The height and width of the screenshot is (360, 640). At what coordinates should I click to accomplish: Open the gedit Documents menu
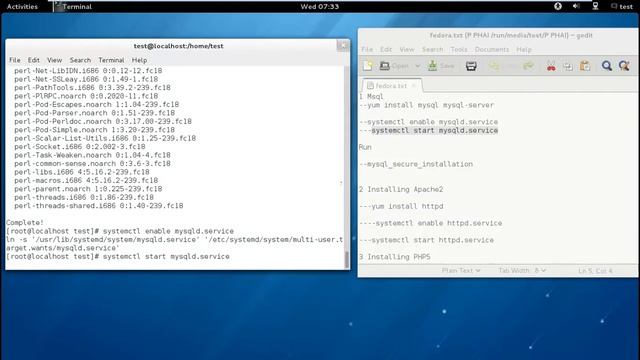492,49
